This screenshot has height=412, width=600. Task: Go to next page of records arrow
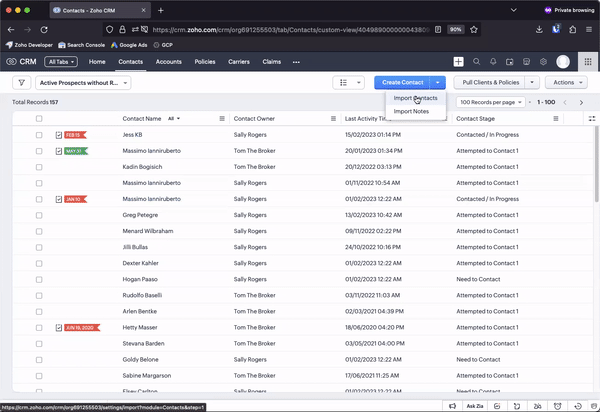(581, 102)
